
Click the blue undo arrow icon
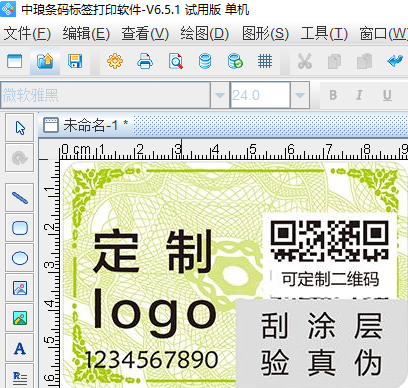coord(395,61)
